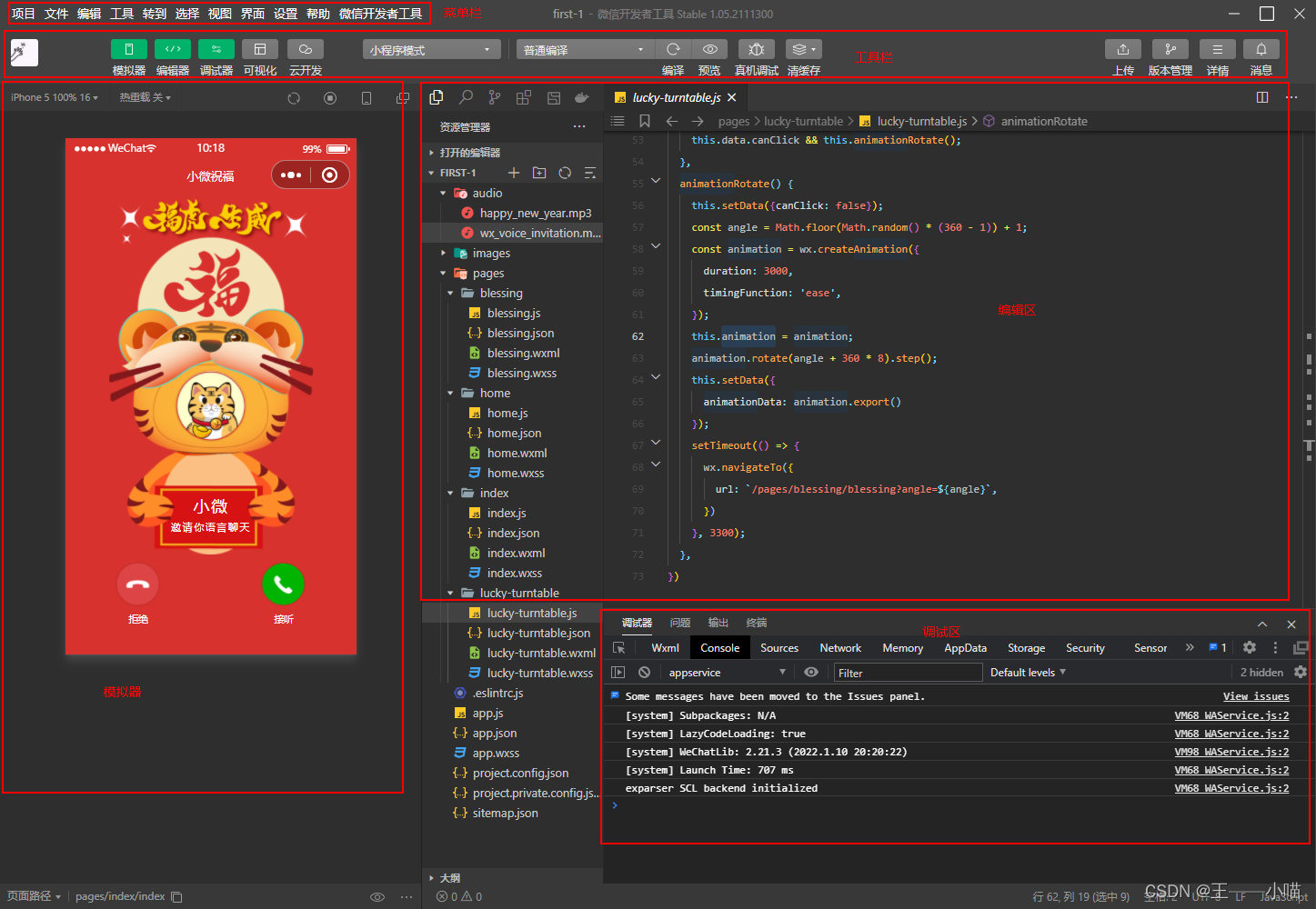Refresh the FIRST-1 file explorer

pyautogui.click(x=565, y=173)
